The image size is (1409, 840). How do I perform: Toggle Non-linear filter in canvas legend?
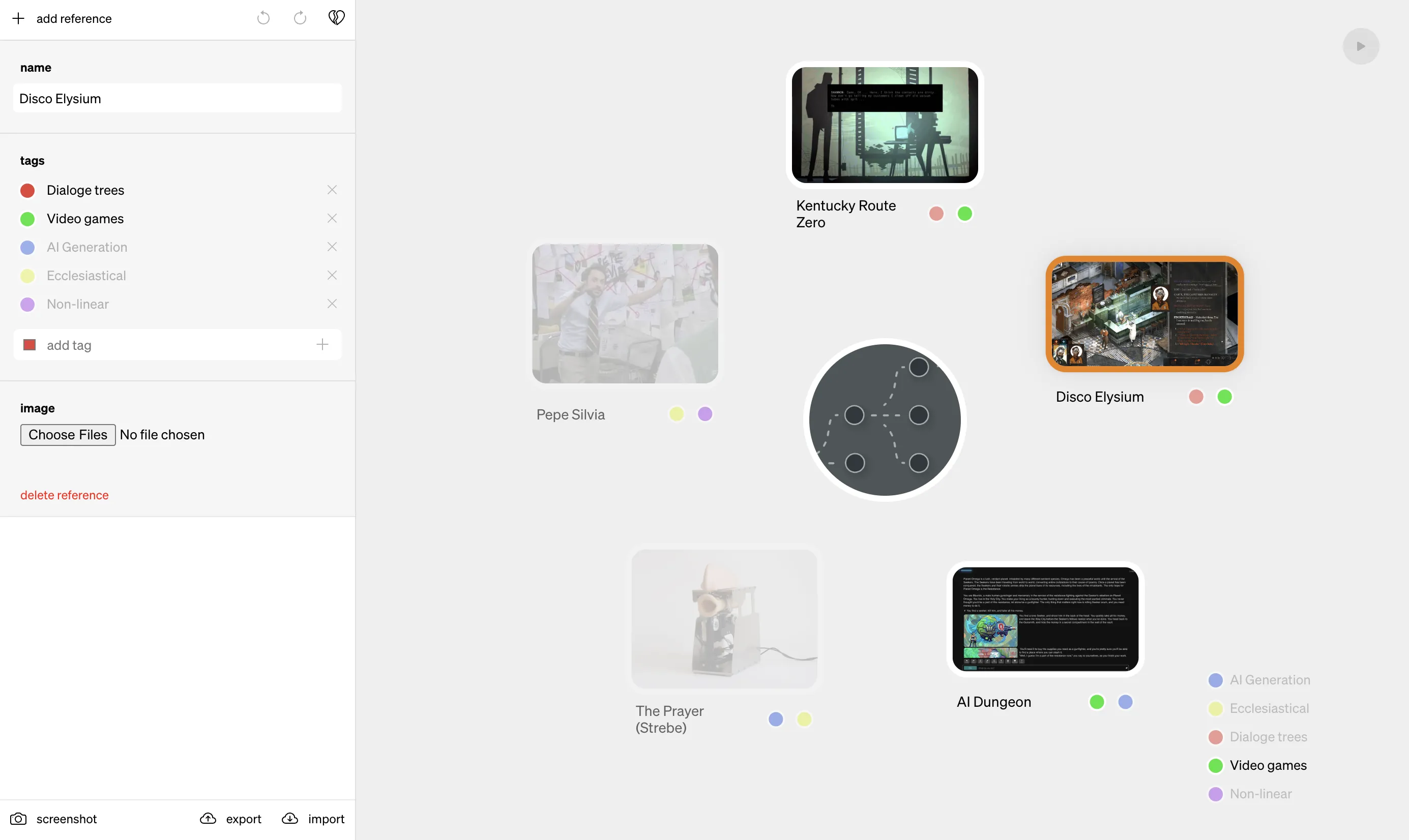(1250, 794)
